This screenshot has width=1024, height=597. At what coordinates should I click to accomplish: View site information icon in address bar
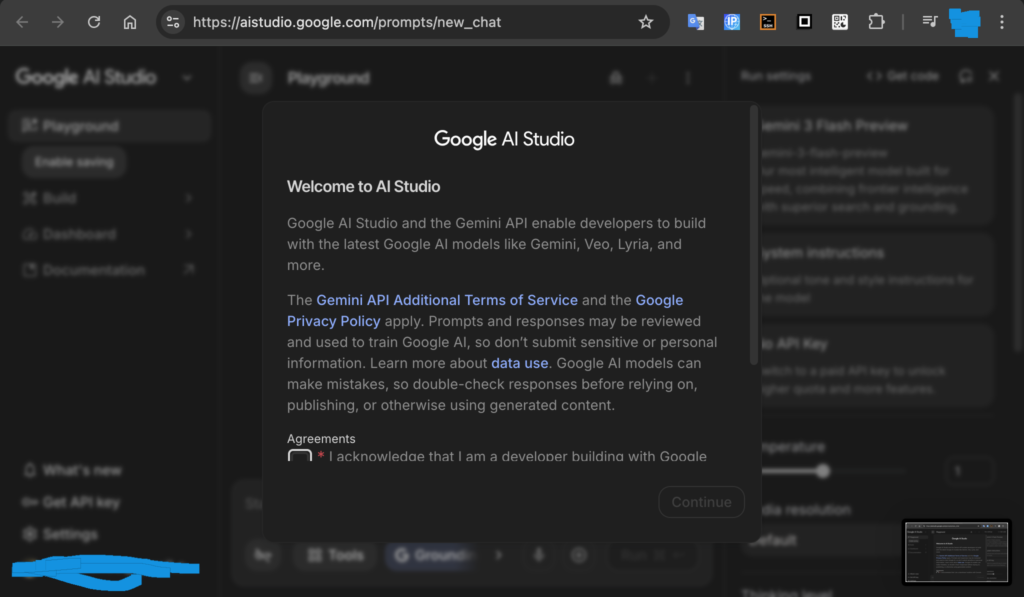pyautogui.click(x=173, y=22)
